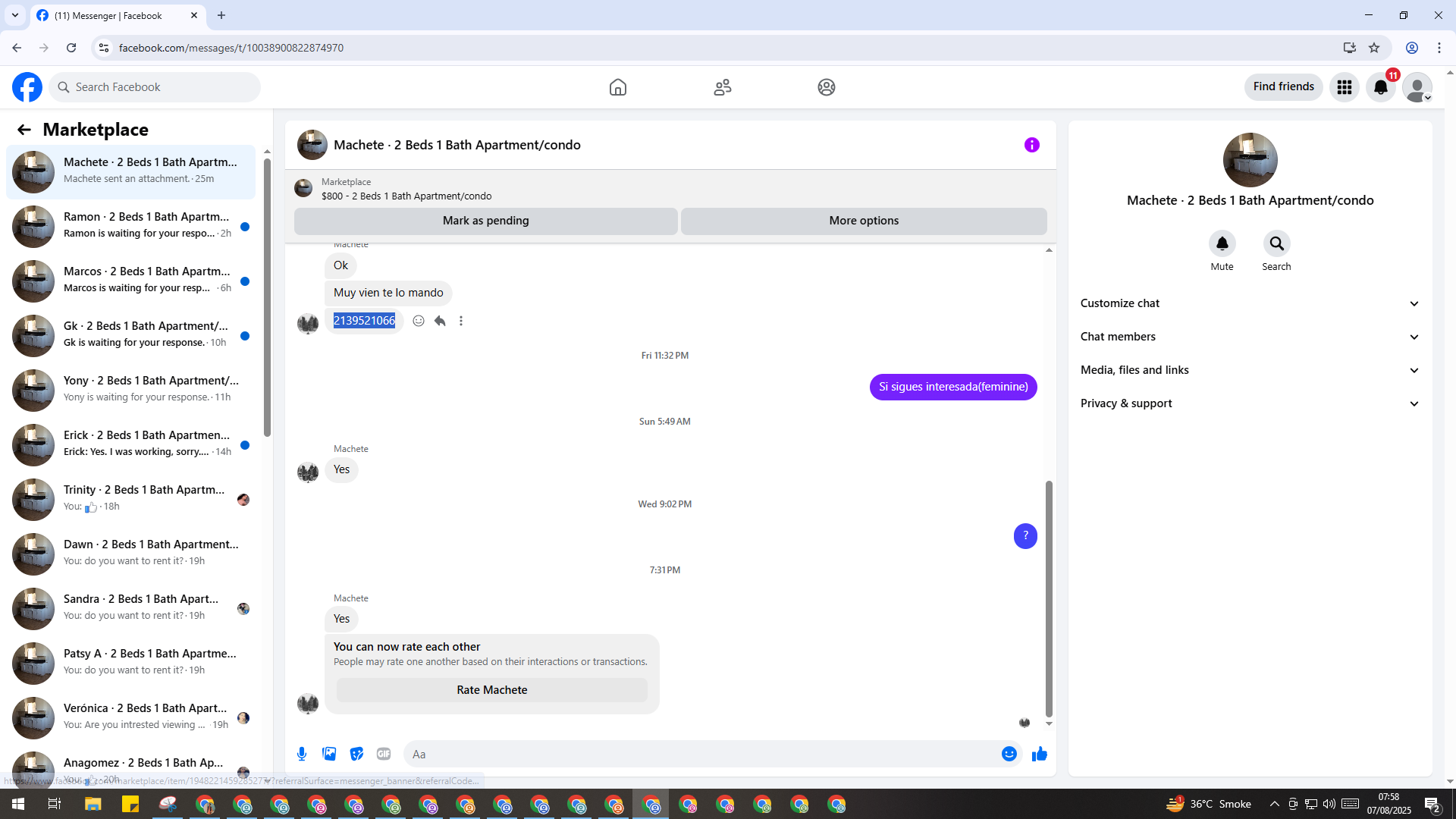Image resolution: width=1456 pixels, height=819 pixels.
Task: Bookmark this page with the star
Action: (x=1374, y=48)
